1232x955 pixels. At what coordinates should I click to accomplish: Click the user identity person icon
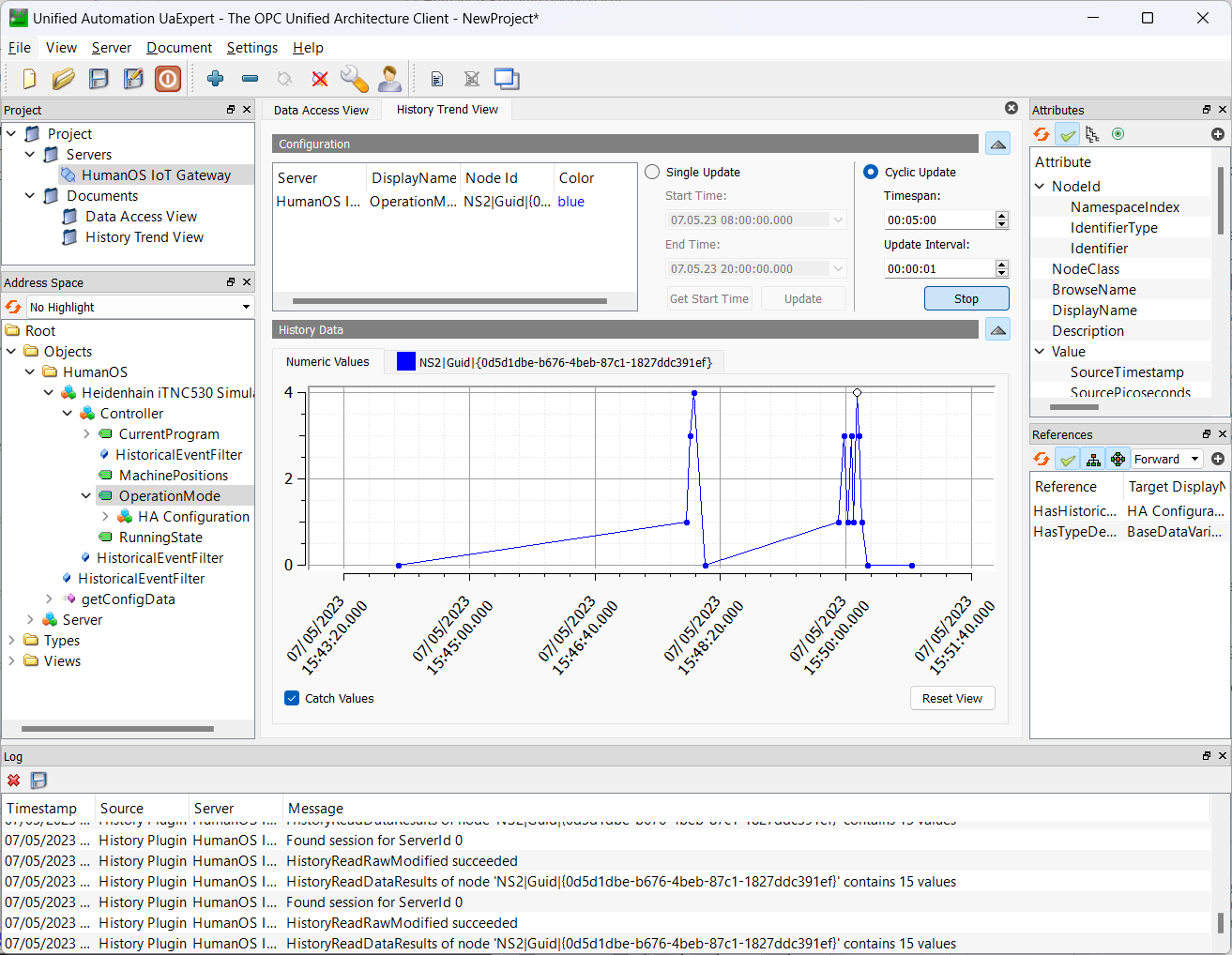tap(389, 79)
